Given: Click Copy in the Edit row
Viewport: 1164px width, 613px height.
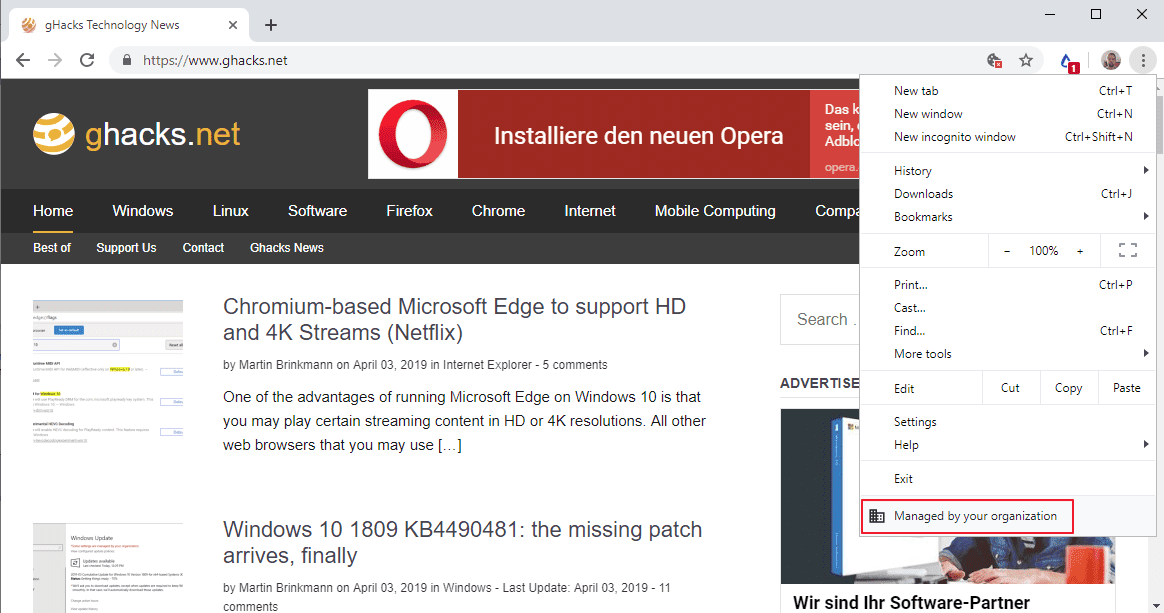Looking at the screenshot, I should (1068, 388).
